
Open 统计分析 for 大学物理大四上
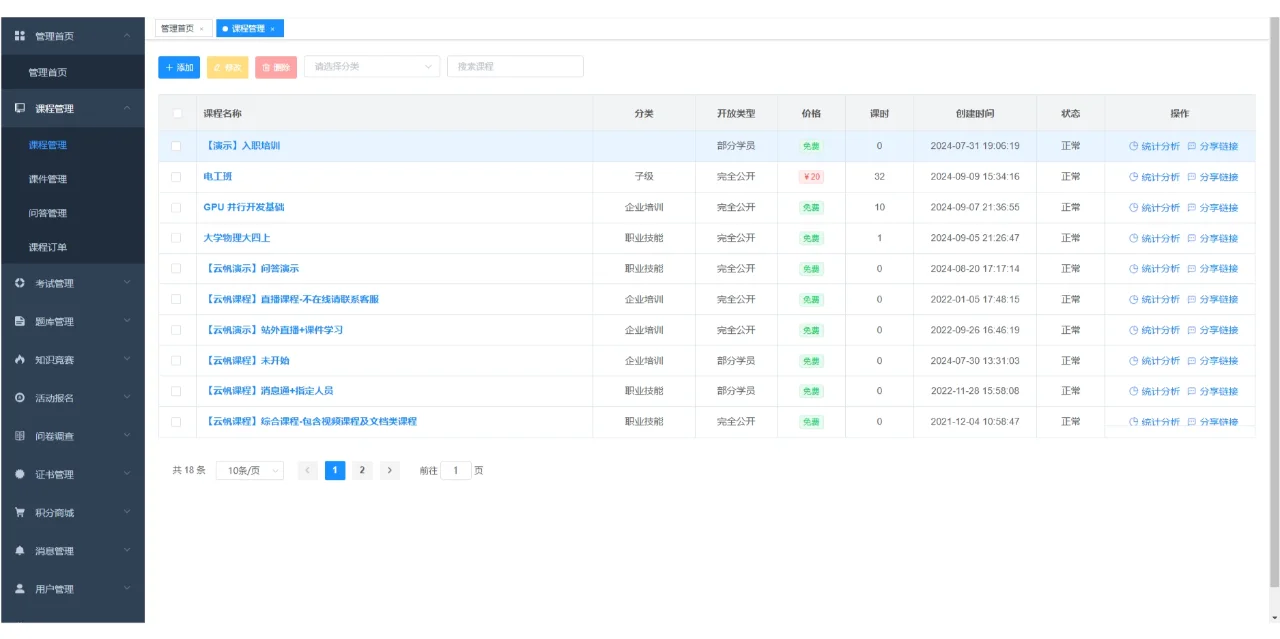(1154, 238)
